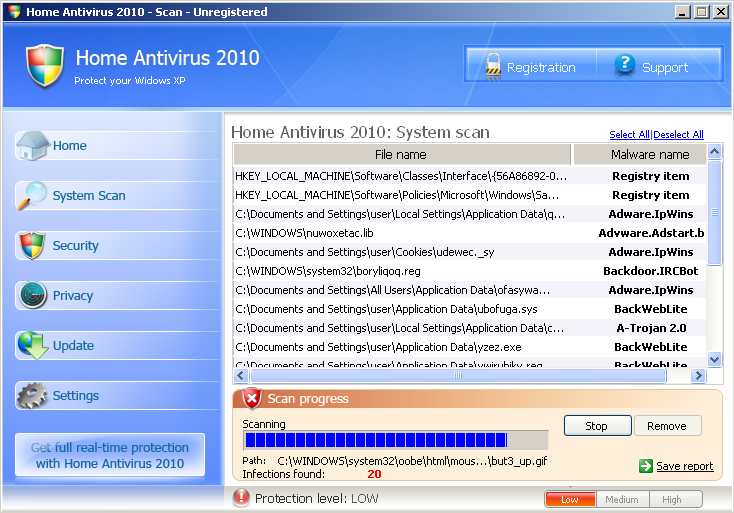734x513 pixels.
Task: Open the Update section
Action: tap(117, 346)
